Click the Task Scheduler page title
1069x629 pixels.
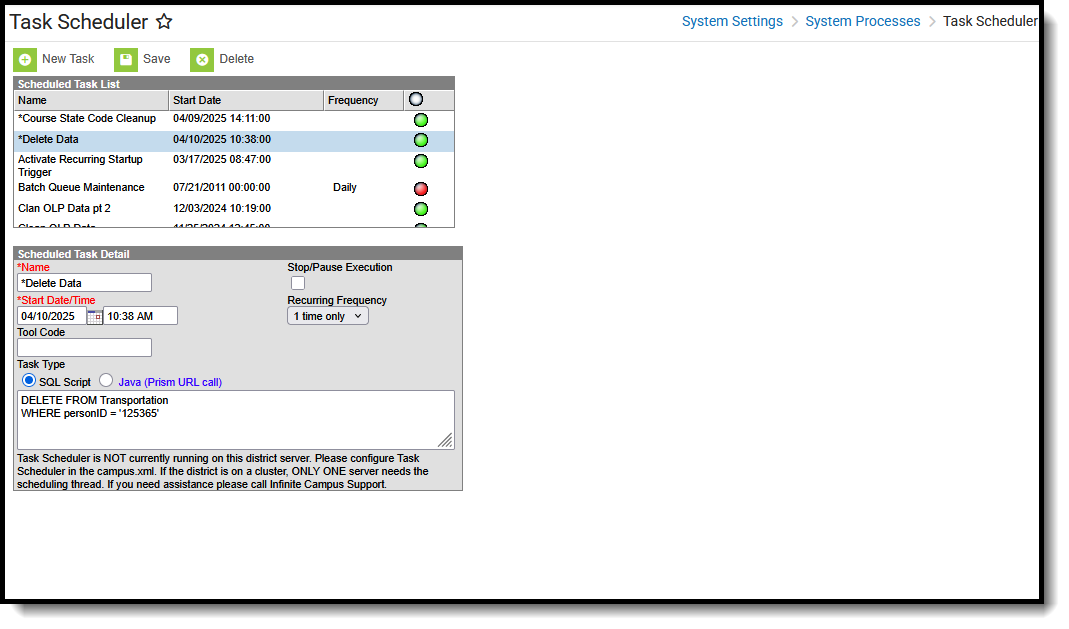pyautogui.click(x=78, y=22)
